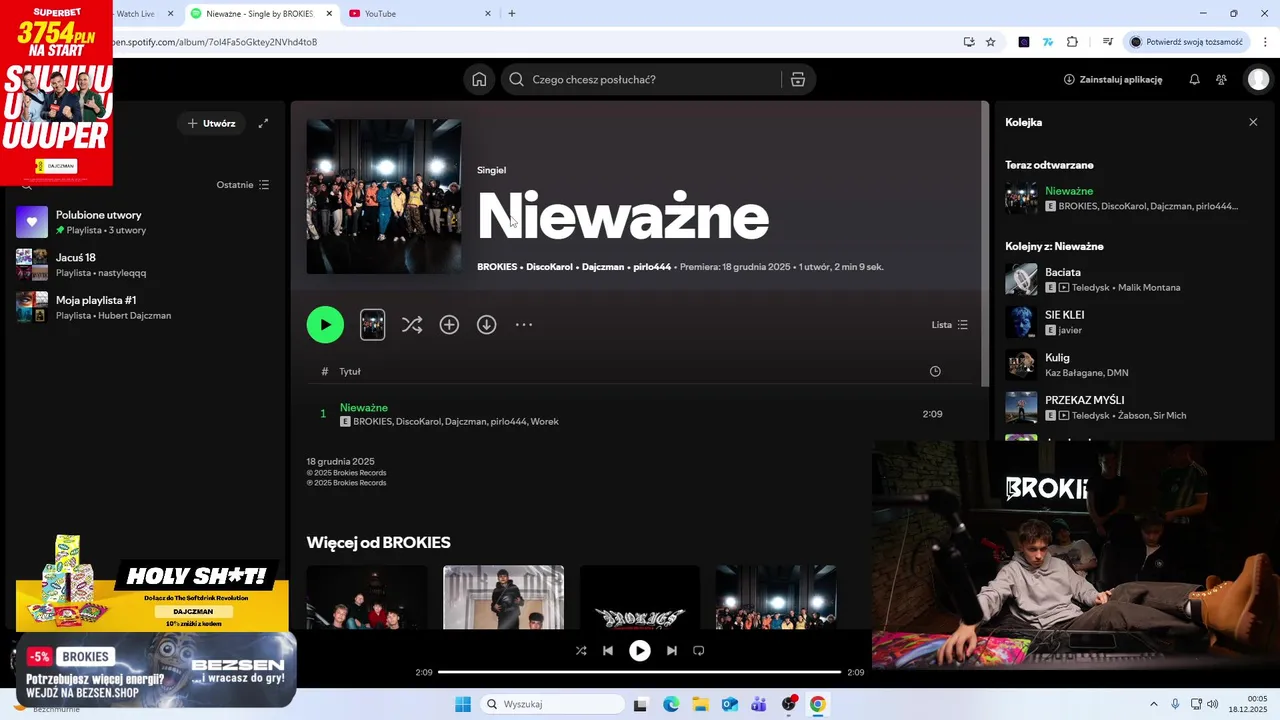Open a new browser tab with plus
The height and width of the screenshot is (720, 1280).
(x=512, y=14)
